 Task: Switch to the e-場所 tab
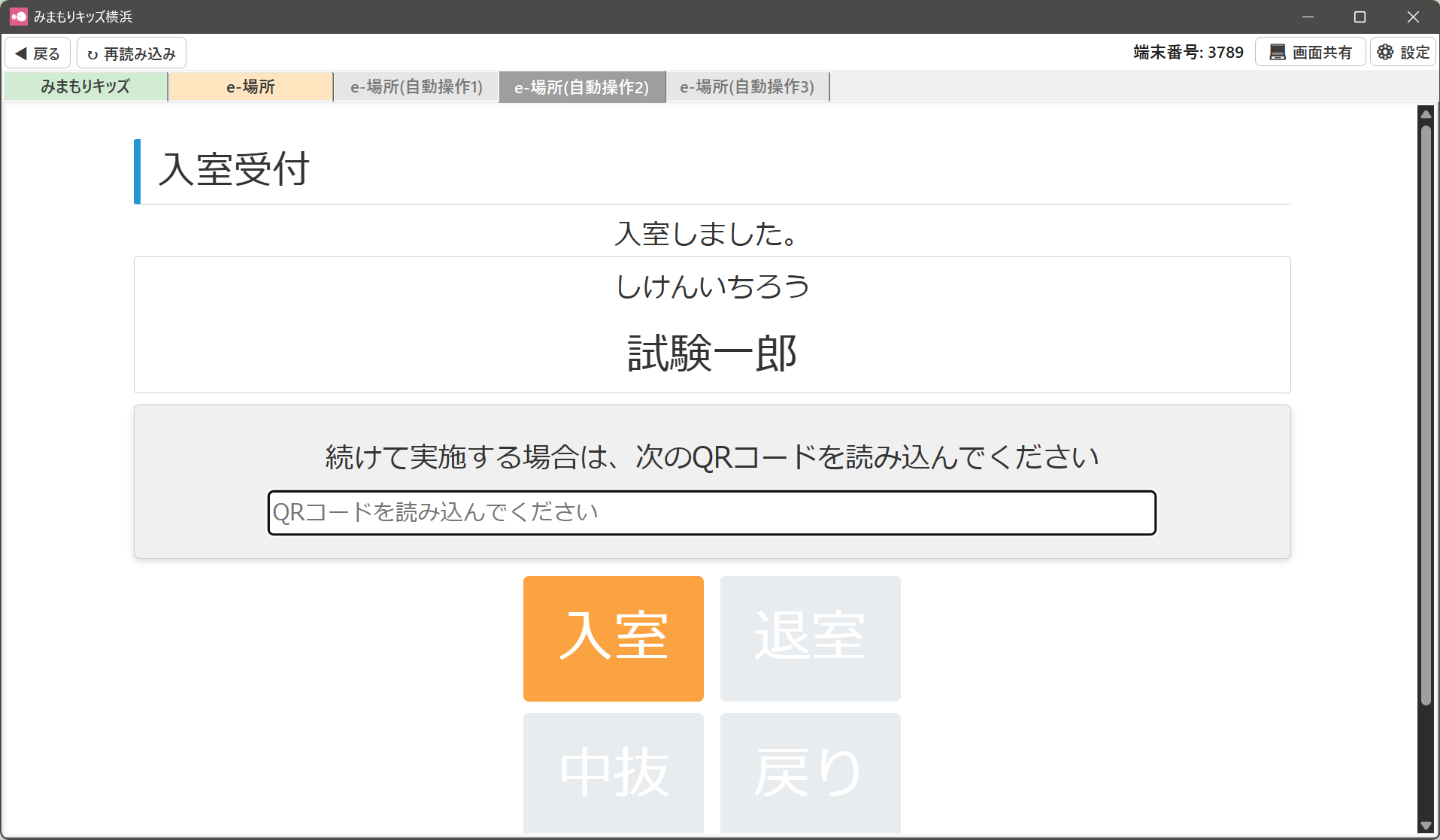[250, 86]
